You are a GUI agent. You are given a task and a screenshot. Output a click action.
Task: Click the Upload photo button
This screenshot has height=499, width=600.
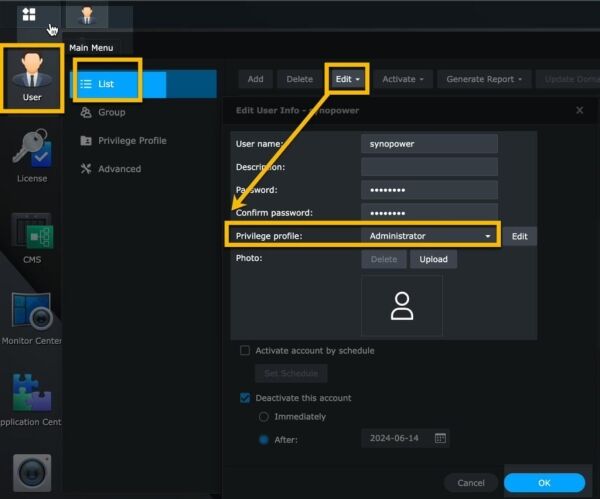point(433,259)
